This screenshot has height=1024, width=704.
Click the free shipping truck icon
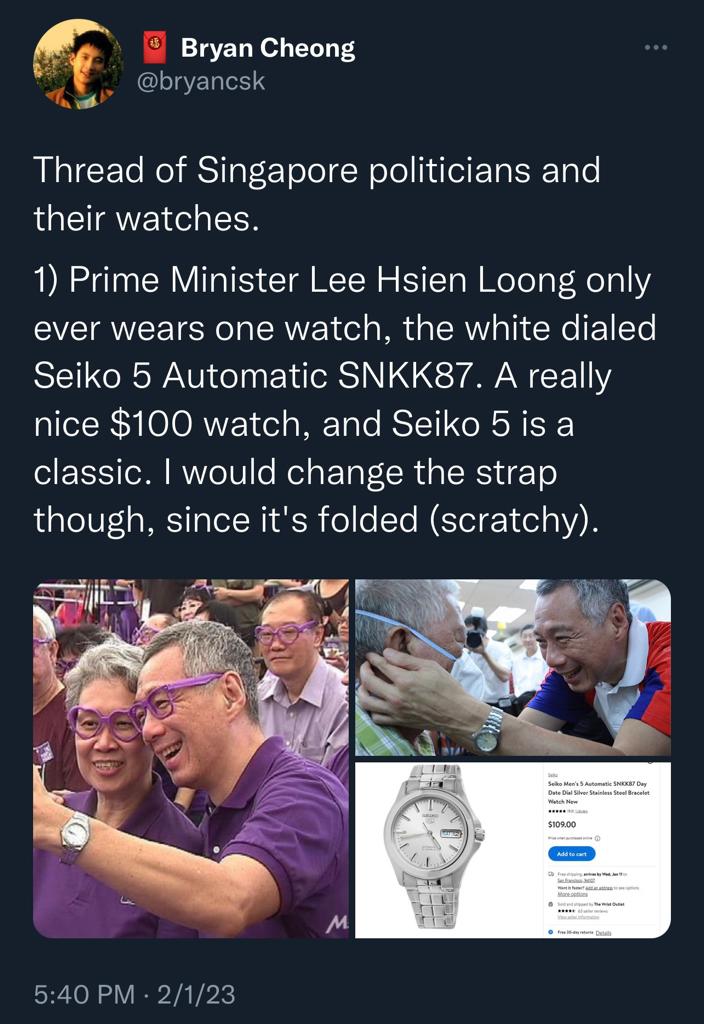click(x=551, y=874)
